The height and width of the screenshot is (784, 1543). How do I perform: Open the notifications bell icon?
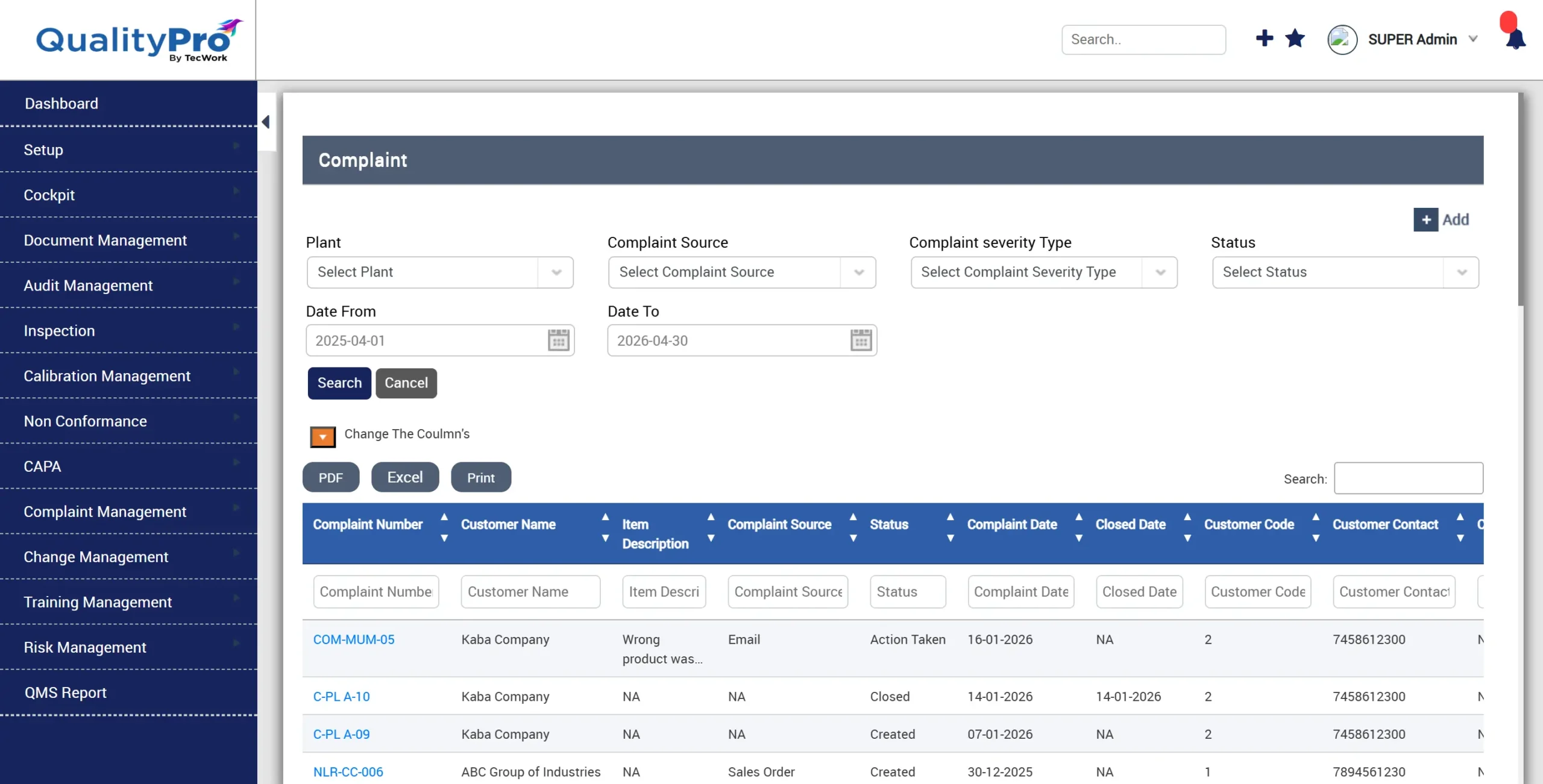coord(1515,40)
